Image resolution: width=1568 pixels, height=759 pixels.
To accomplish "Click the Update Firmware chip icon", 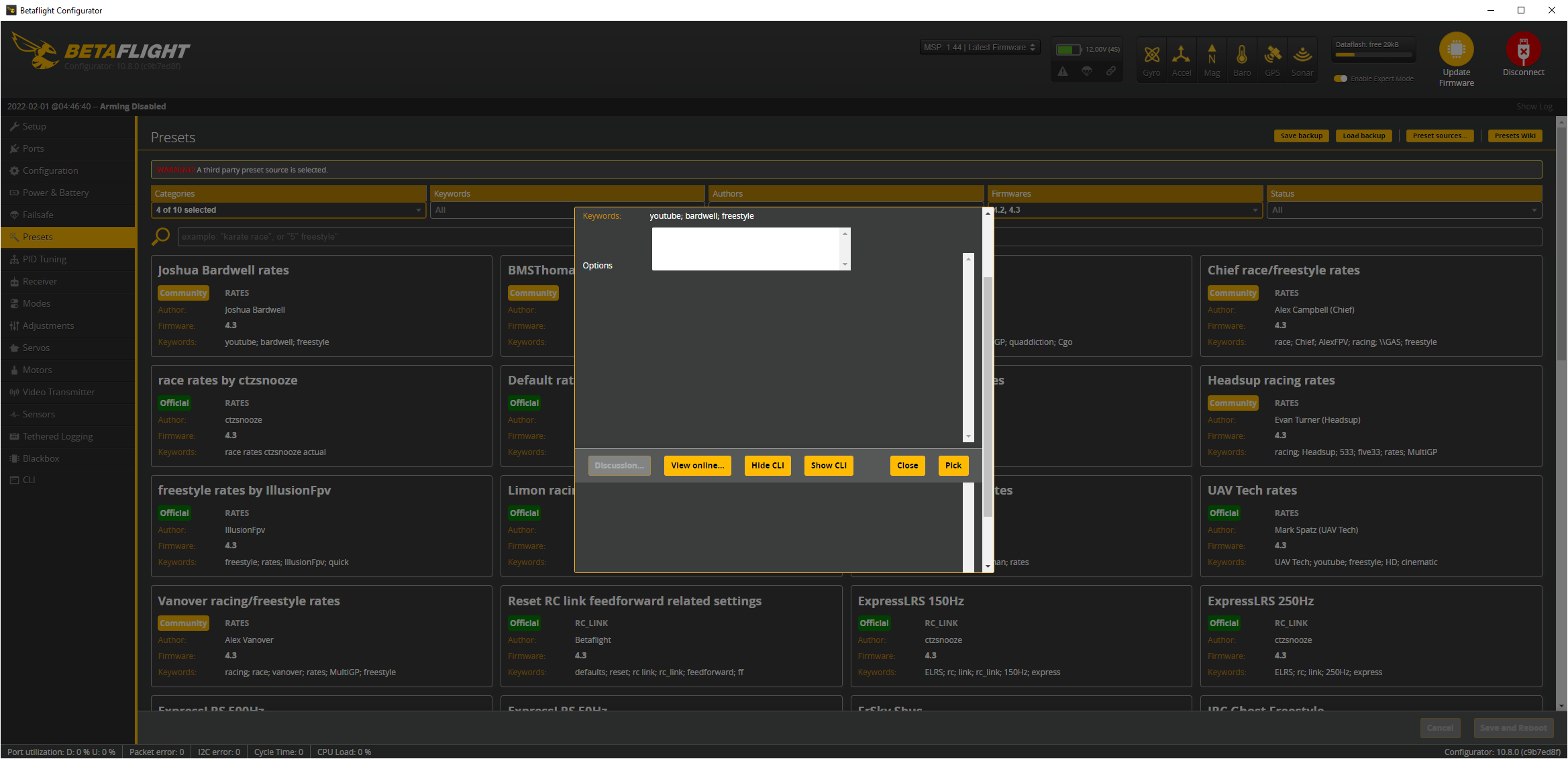I will (x=1456, y=50).
